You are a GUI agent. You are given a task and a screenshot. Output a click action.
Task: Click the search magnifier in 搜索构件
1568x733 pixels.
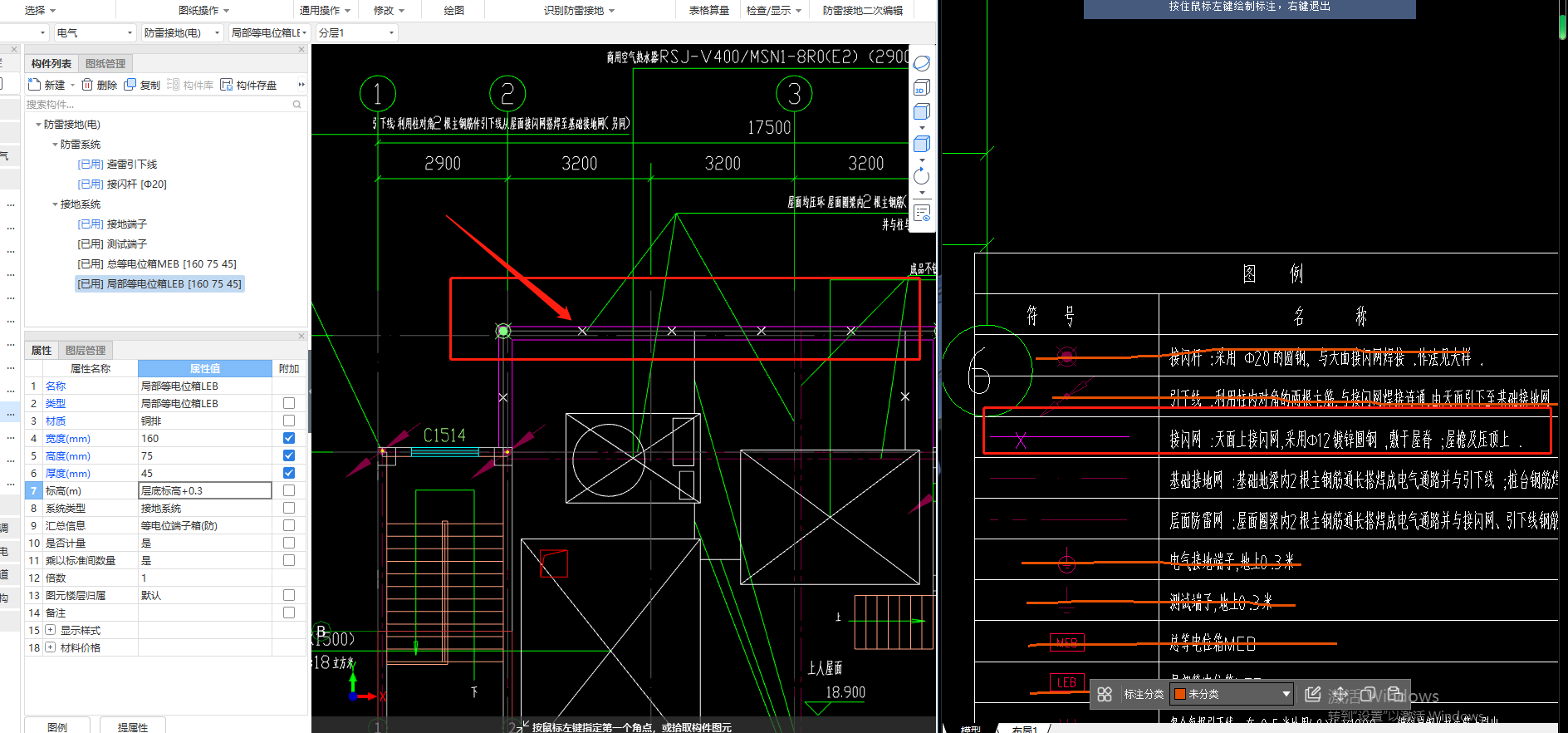(296, 104)
